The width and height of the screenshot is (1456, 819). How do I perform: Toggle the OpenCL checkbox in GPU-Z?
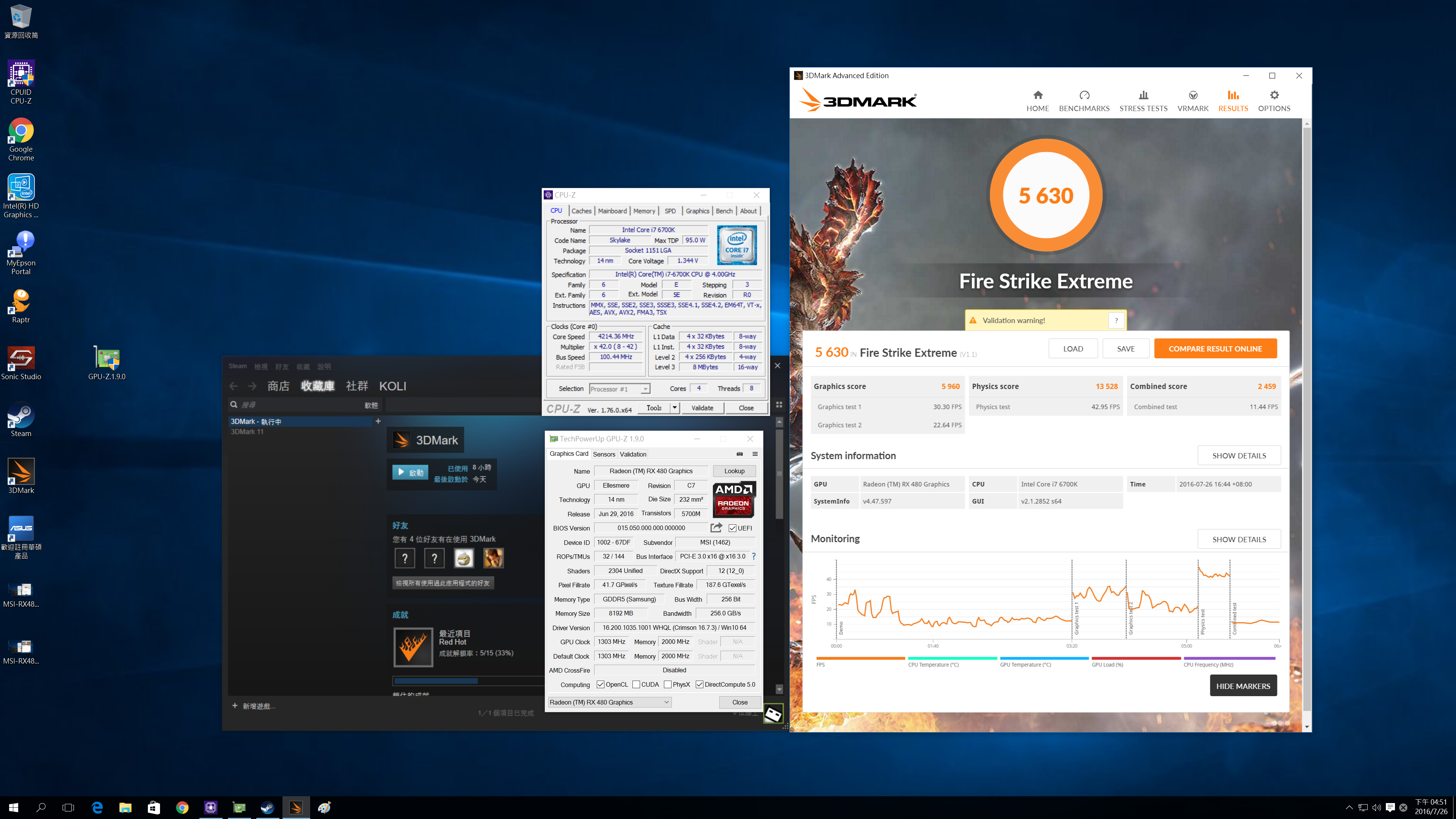pos(600,684)
